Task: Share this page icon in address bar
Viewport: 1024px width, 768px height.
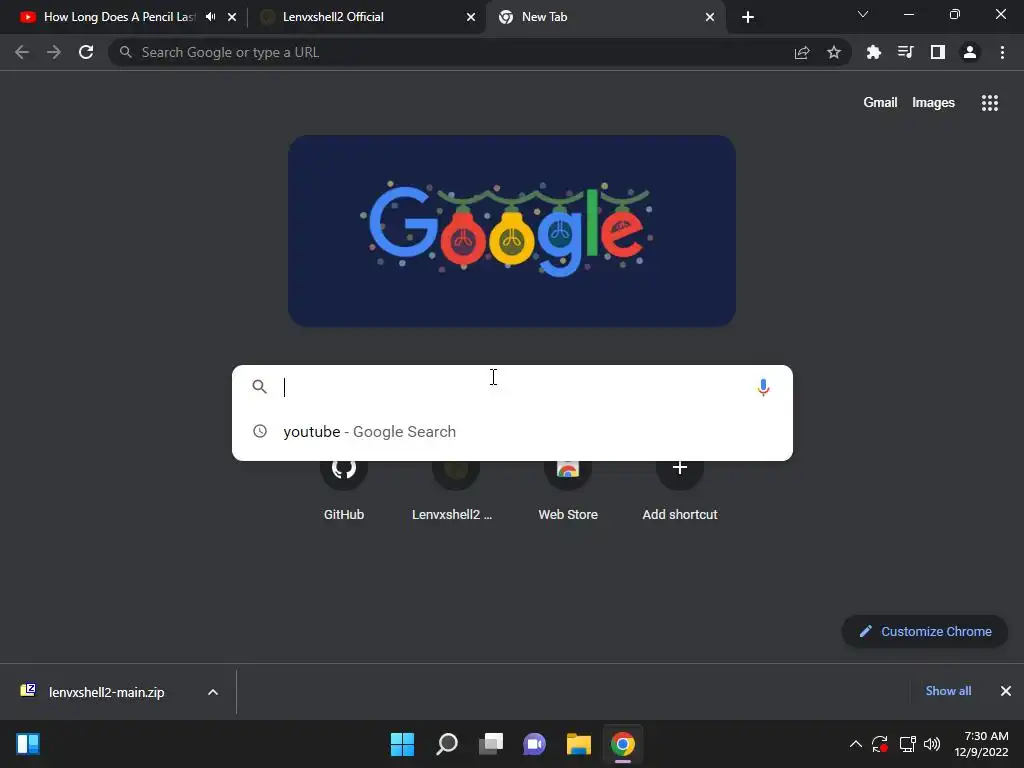Action: [x=802, y=52]
